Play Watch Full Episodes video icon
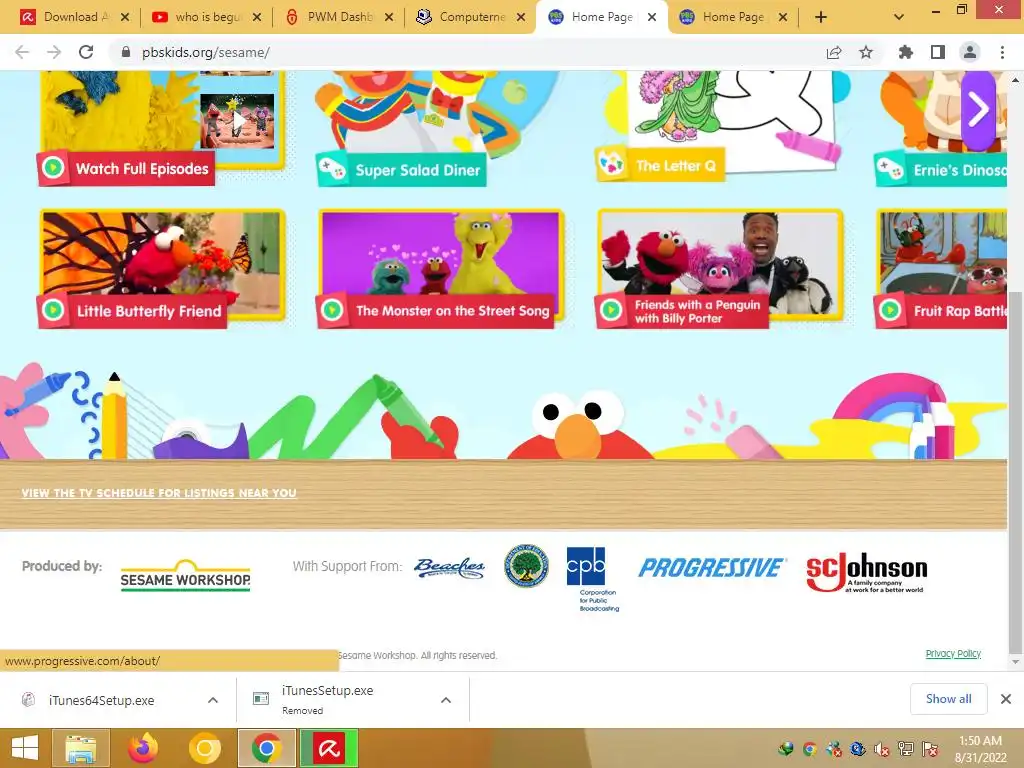The image size is (1024, 768). coord(53,168)
